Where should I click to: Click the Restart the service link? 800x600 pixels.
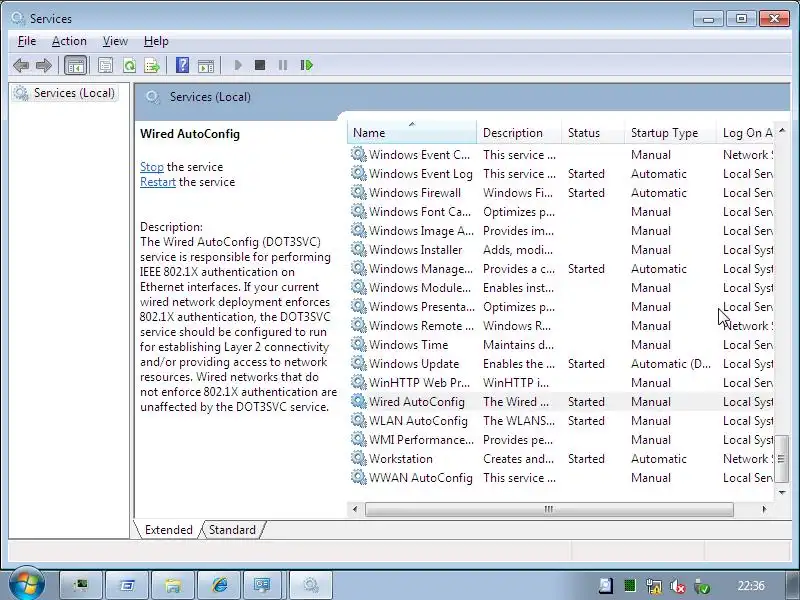(x=158, y=182)
